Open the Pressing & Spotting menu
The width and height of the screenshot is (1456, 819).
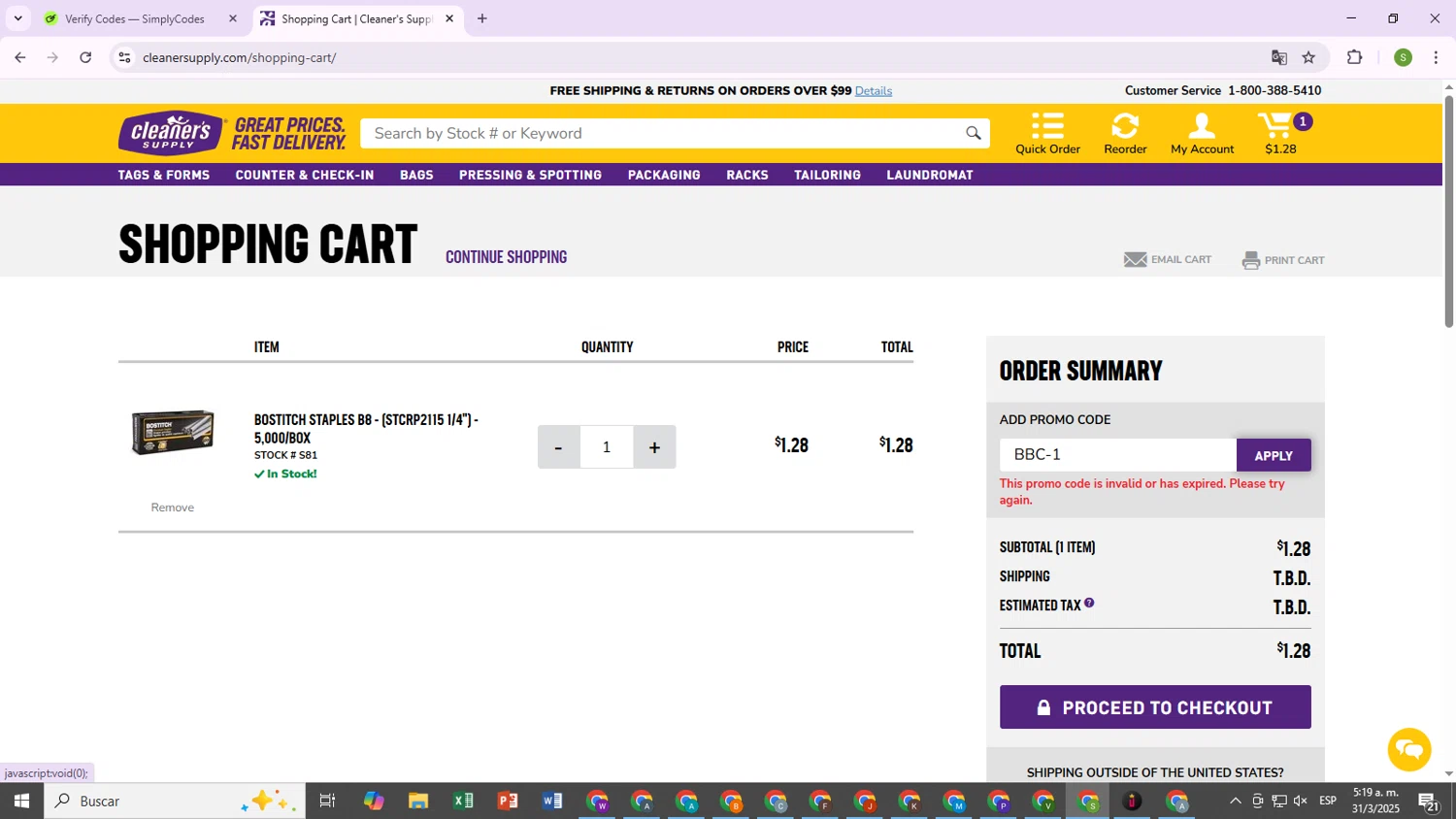click(530, 175)
